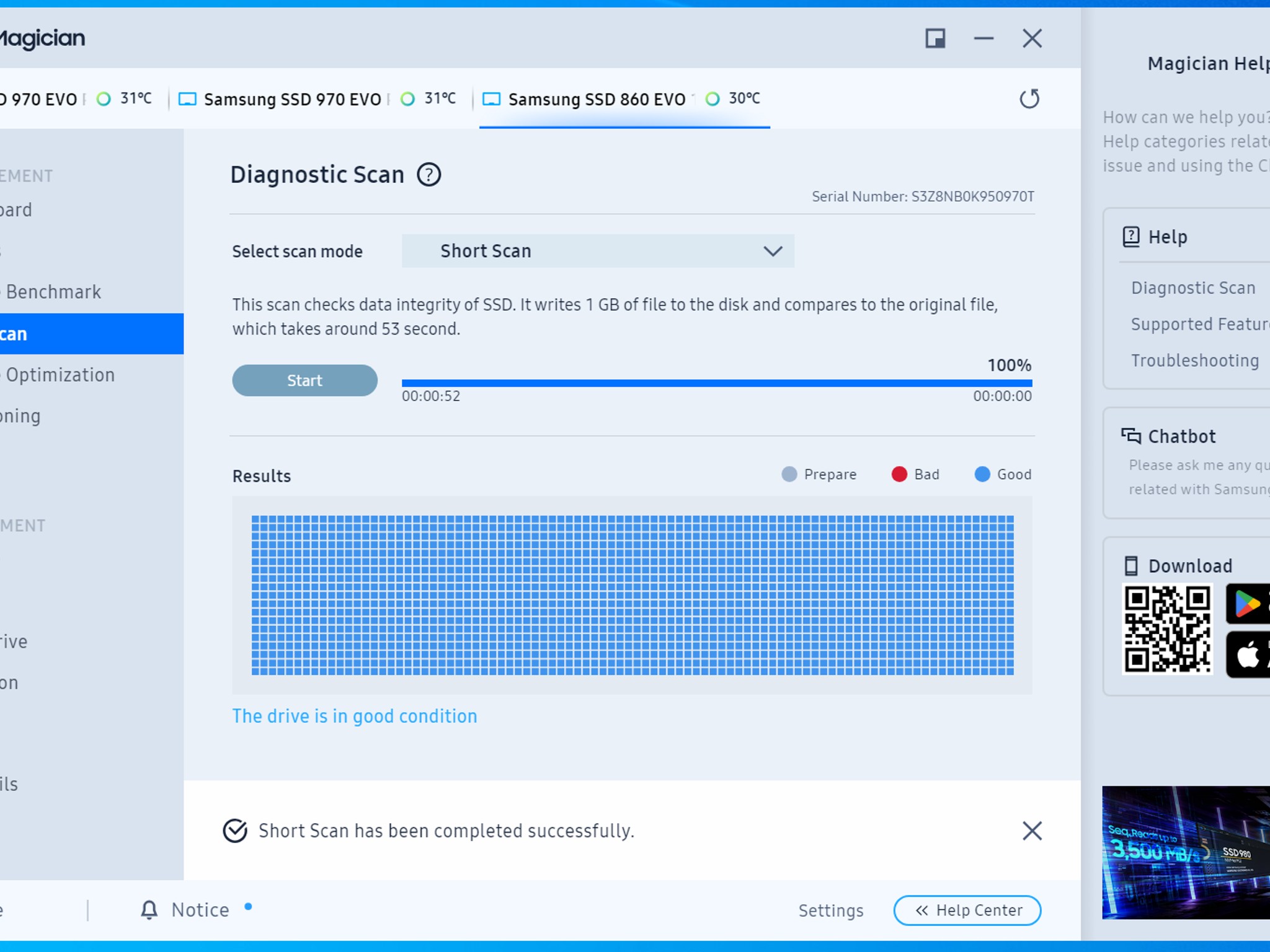Click the Results heading
The width and height of the screenshot is (1270, 952).
coord(262,476)
